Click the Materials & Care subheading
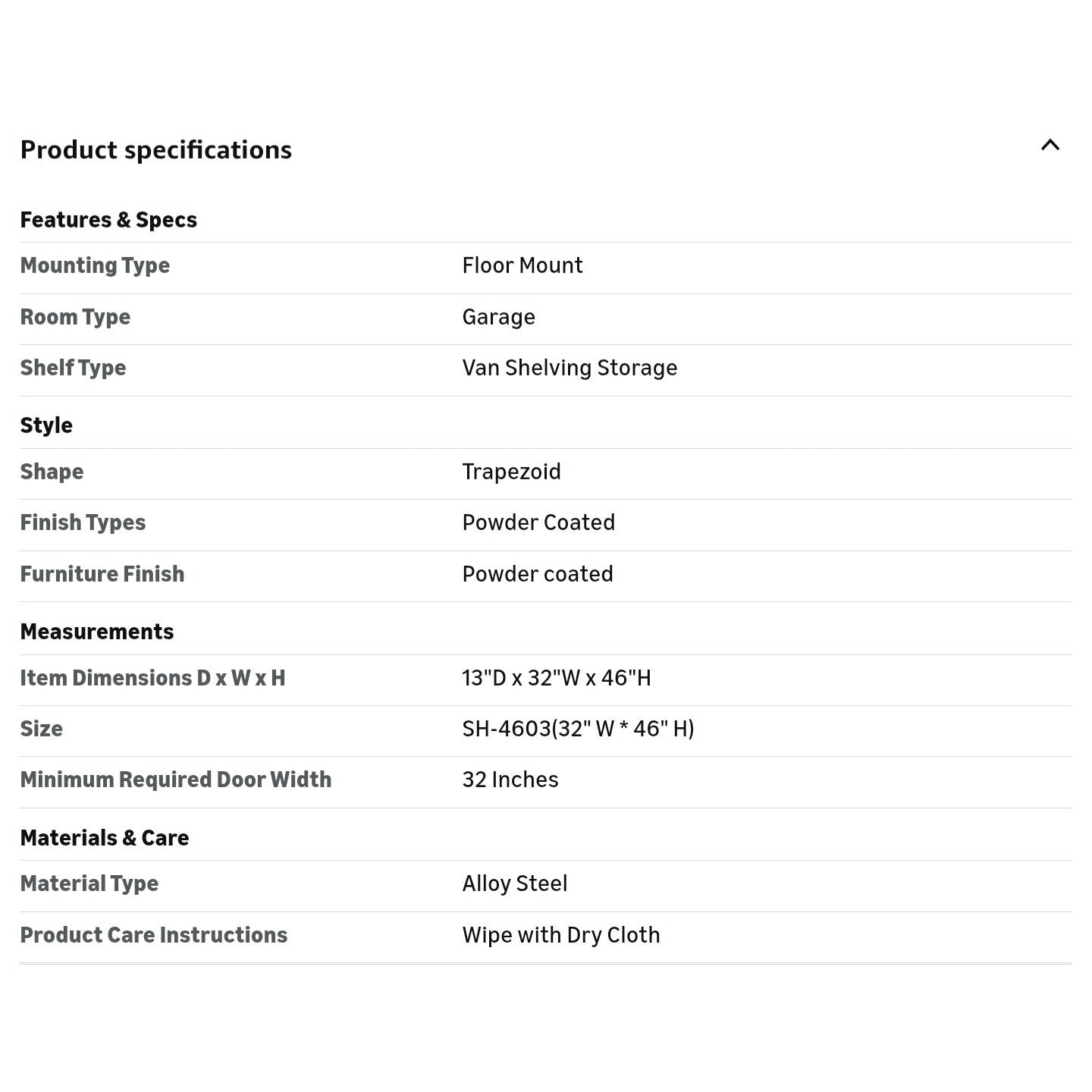This screenshot has width=1092, height=1092. (105, 838)
